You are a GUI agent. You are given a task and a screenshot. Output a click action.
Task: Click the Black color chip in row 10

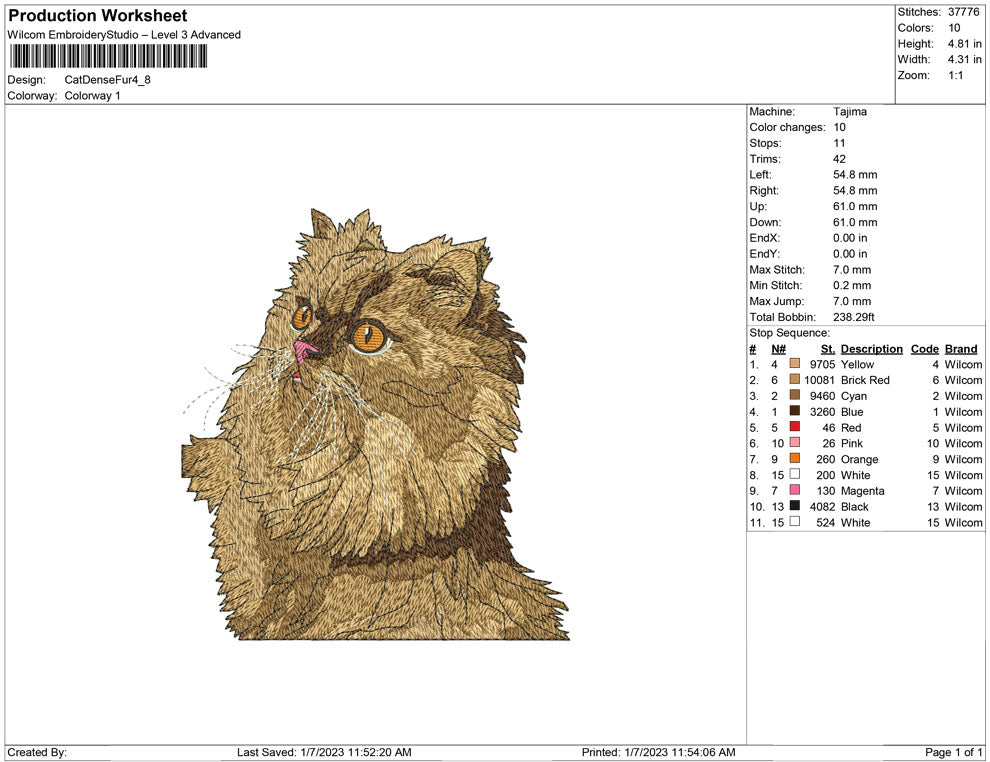point(793,507)
